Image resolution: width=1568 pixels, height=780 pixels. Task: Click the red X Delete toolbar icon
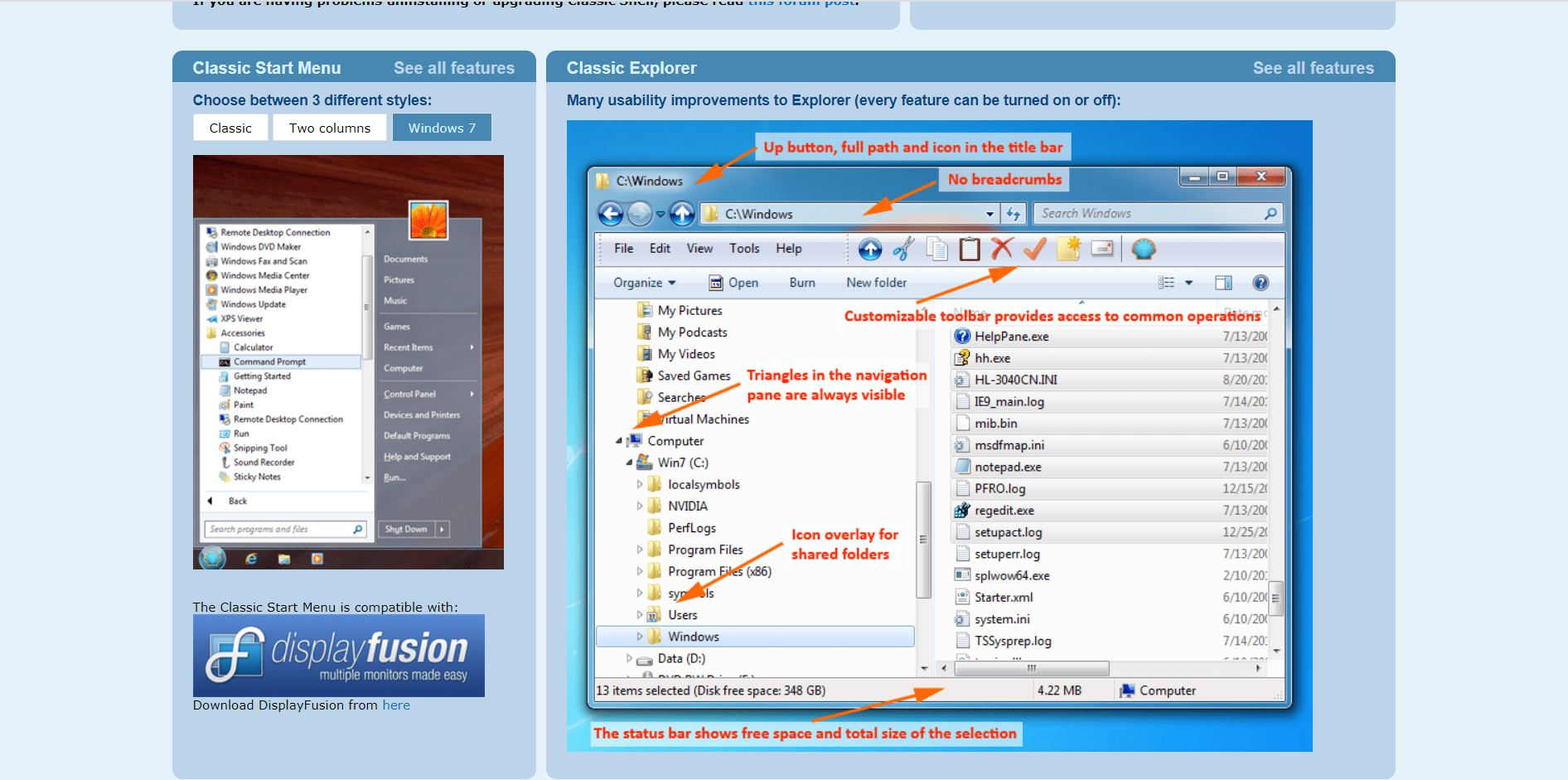click(x=1003, y=248)
